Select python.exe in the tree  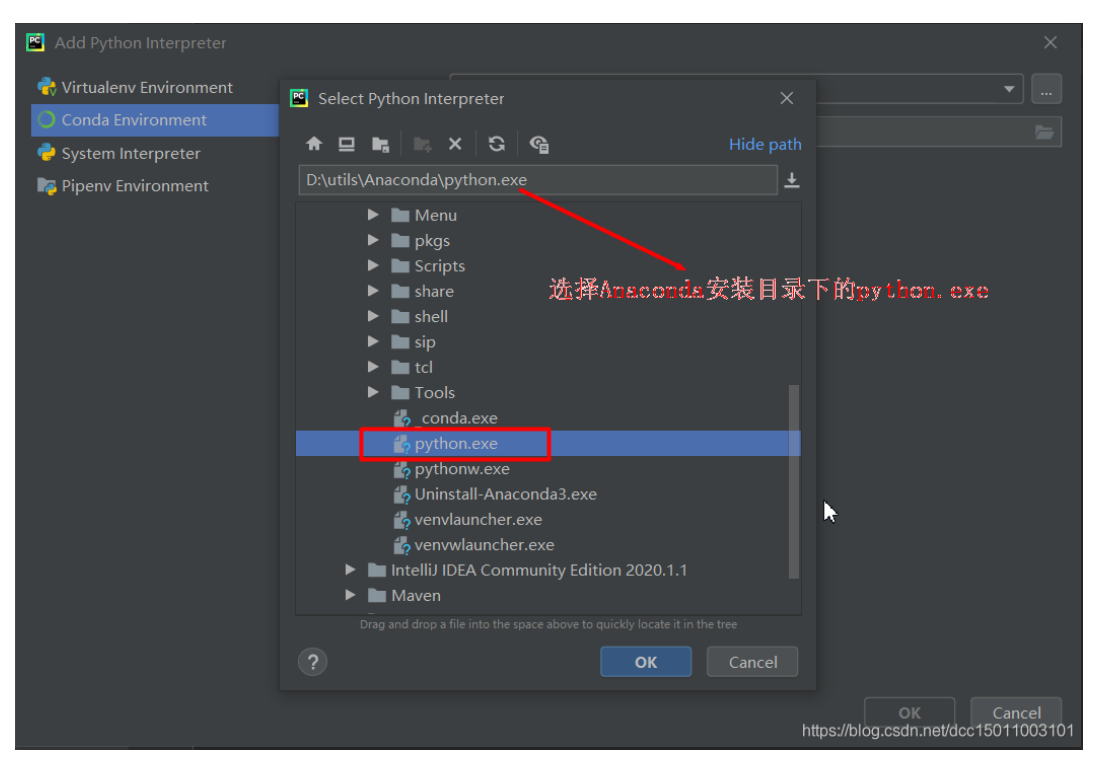click(x=548, y=443)
